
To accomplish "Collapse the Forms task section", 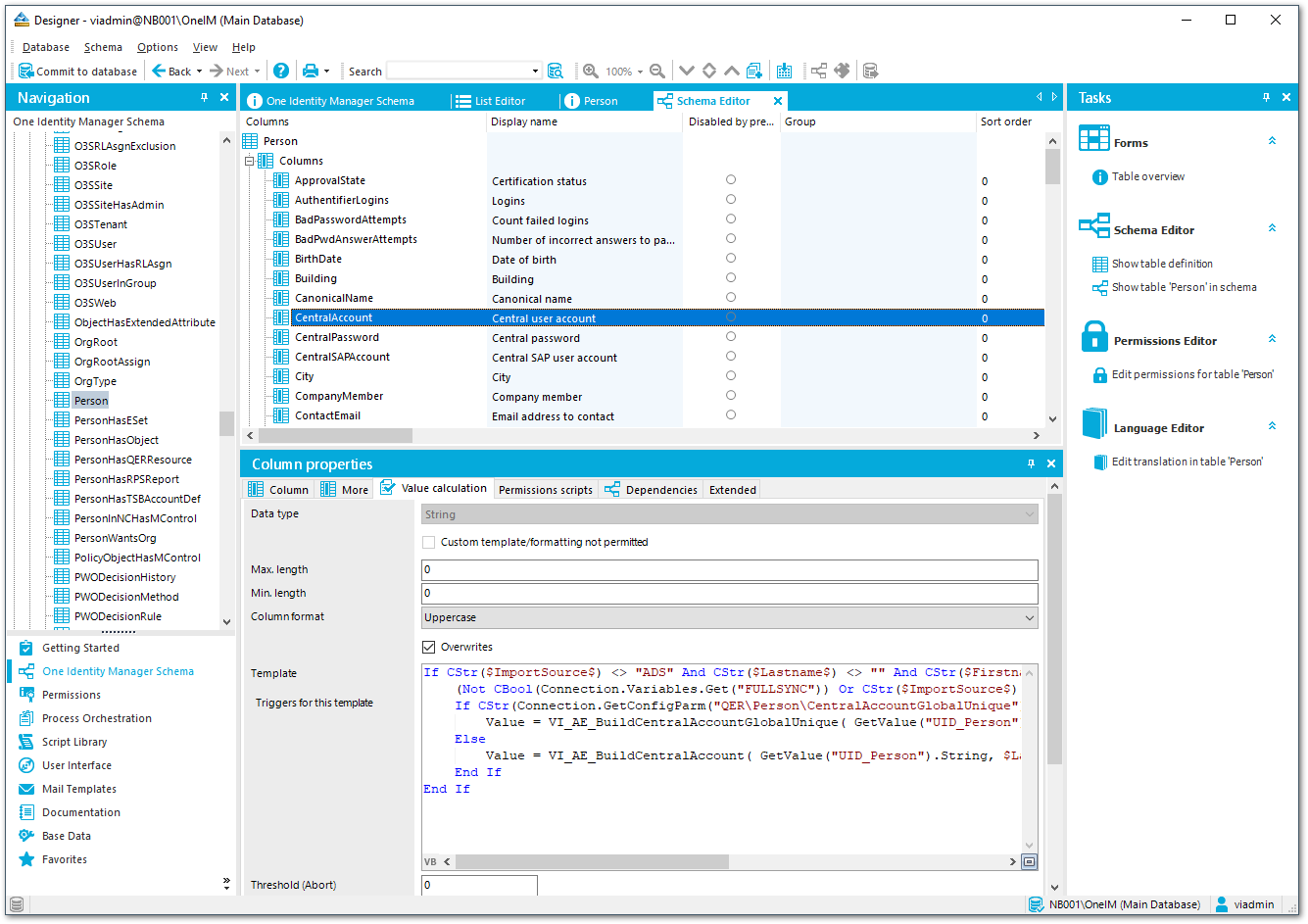I will (1272, 141).
